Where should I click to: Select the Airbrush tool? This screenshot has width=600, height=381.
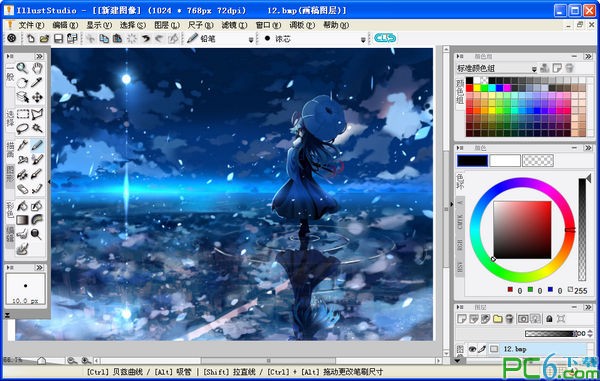23,160
